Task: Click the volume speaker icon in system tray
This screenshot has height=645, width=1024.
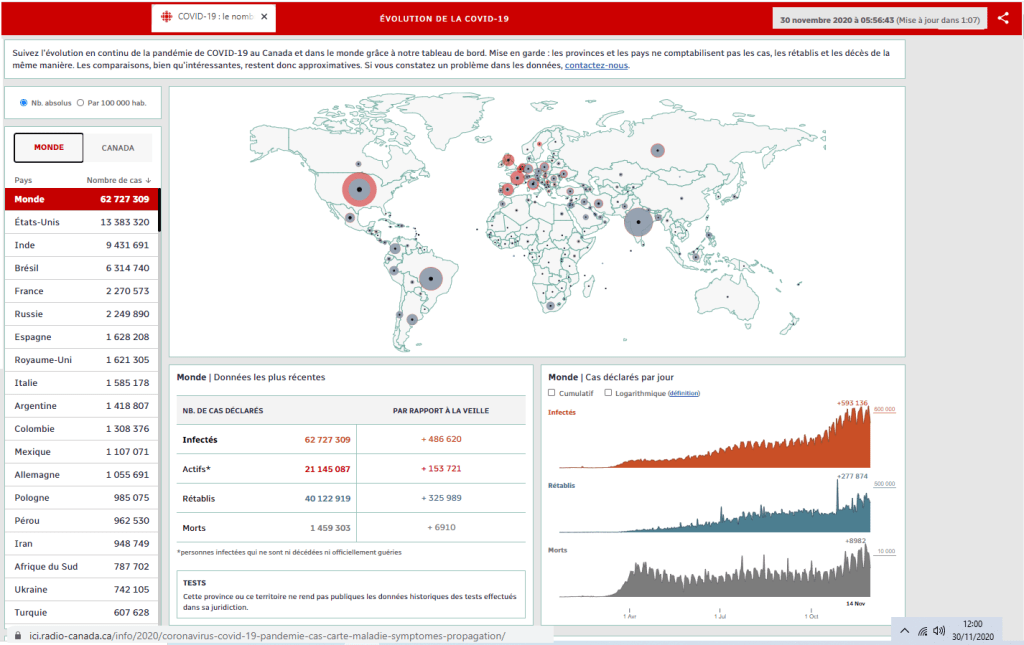Action: (939, 631)
